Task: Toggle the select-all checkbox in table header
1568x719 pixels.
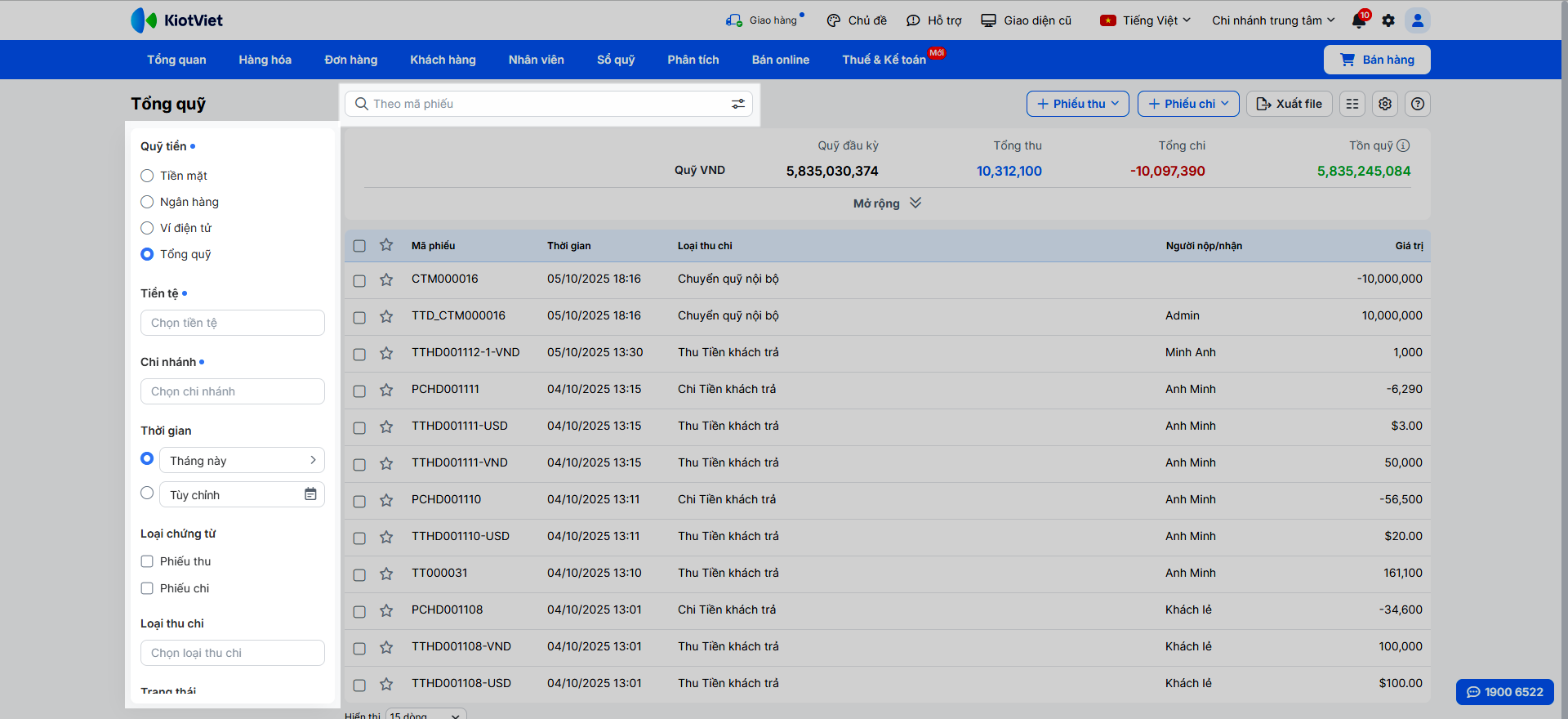Action: coord(359,246)
